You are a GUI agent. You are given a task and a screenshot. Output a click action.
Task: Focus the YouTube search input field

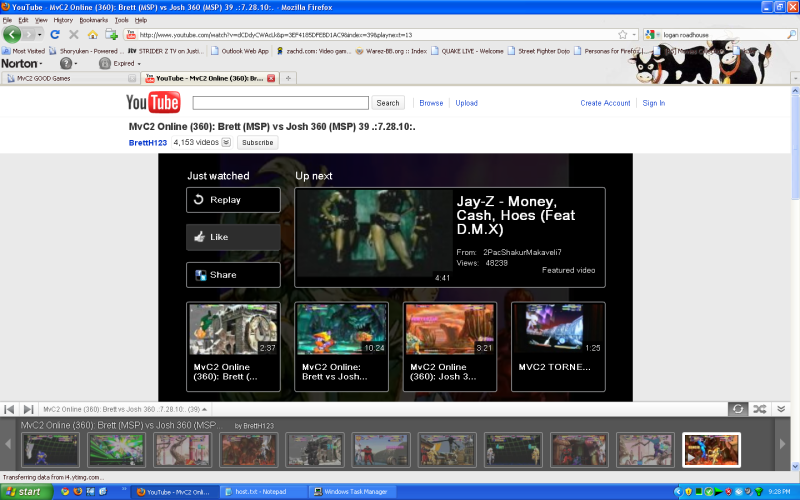[281, 103]
